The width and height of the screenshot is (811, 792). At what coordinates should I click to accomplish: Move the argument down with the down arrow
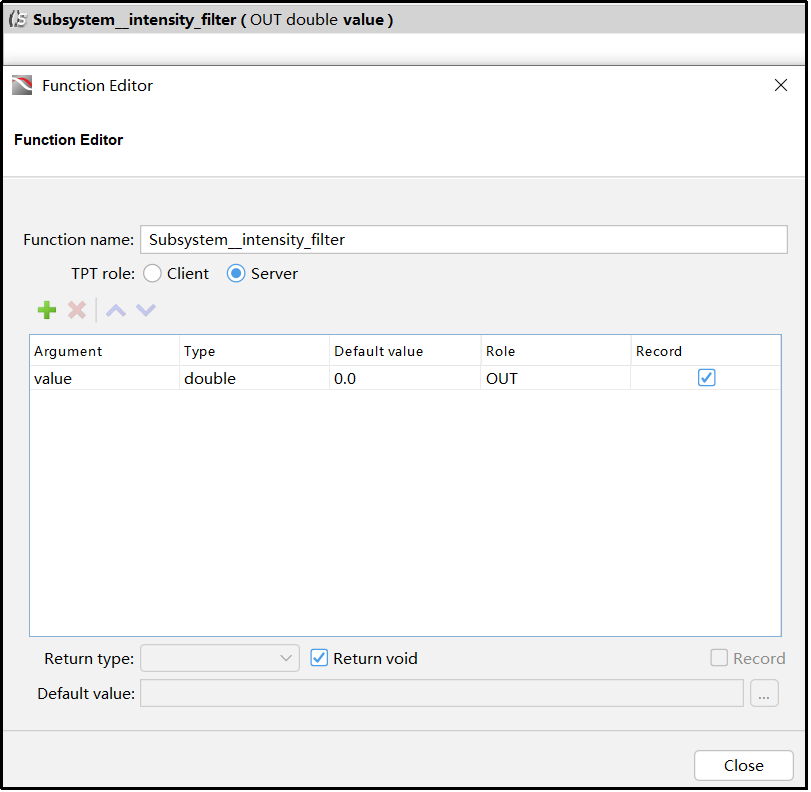coord(146,310)
